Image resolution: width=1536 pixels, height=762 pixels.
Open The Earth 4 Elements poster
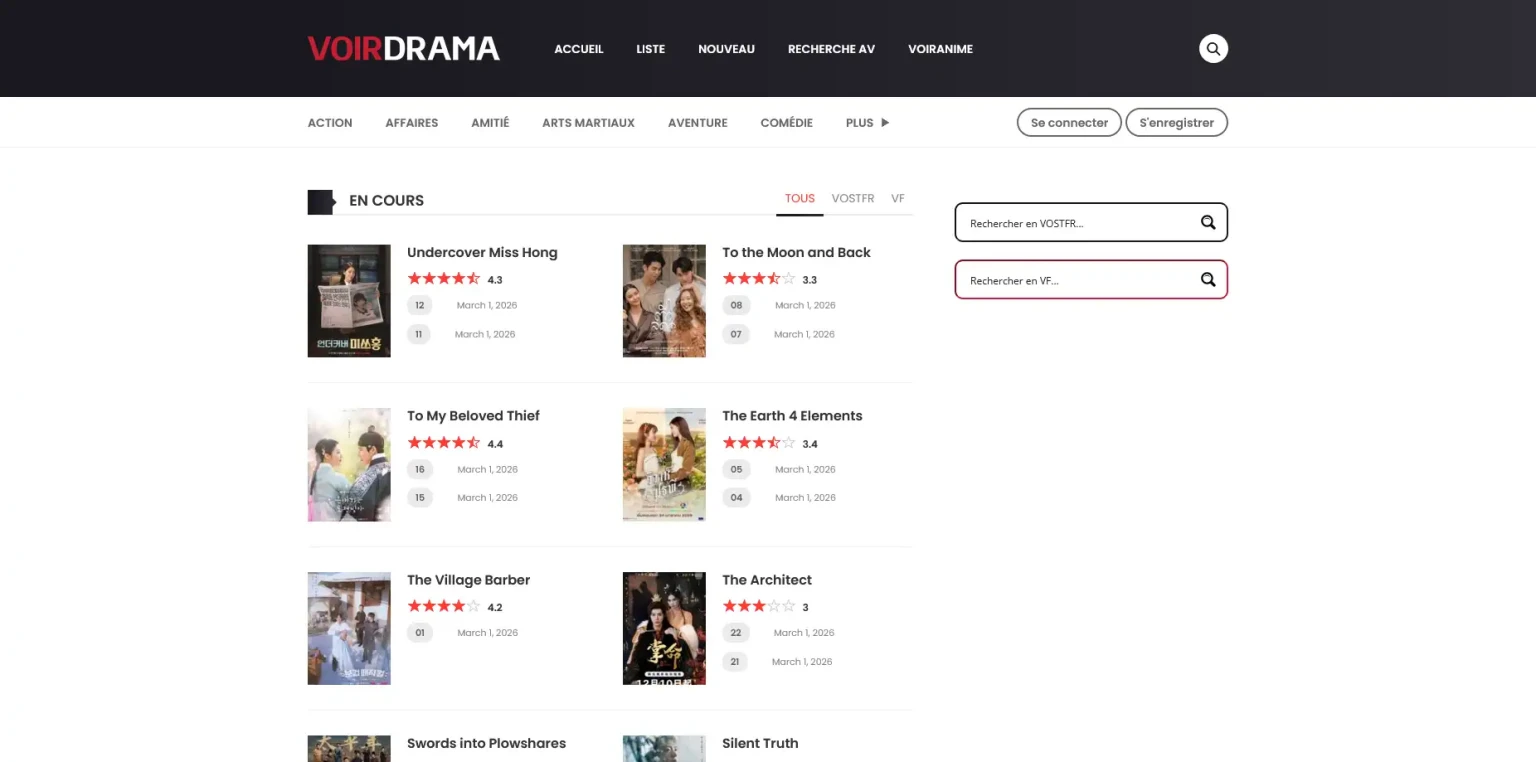click(x=664, y=465)
